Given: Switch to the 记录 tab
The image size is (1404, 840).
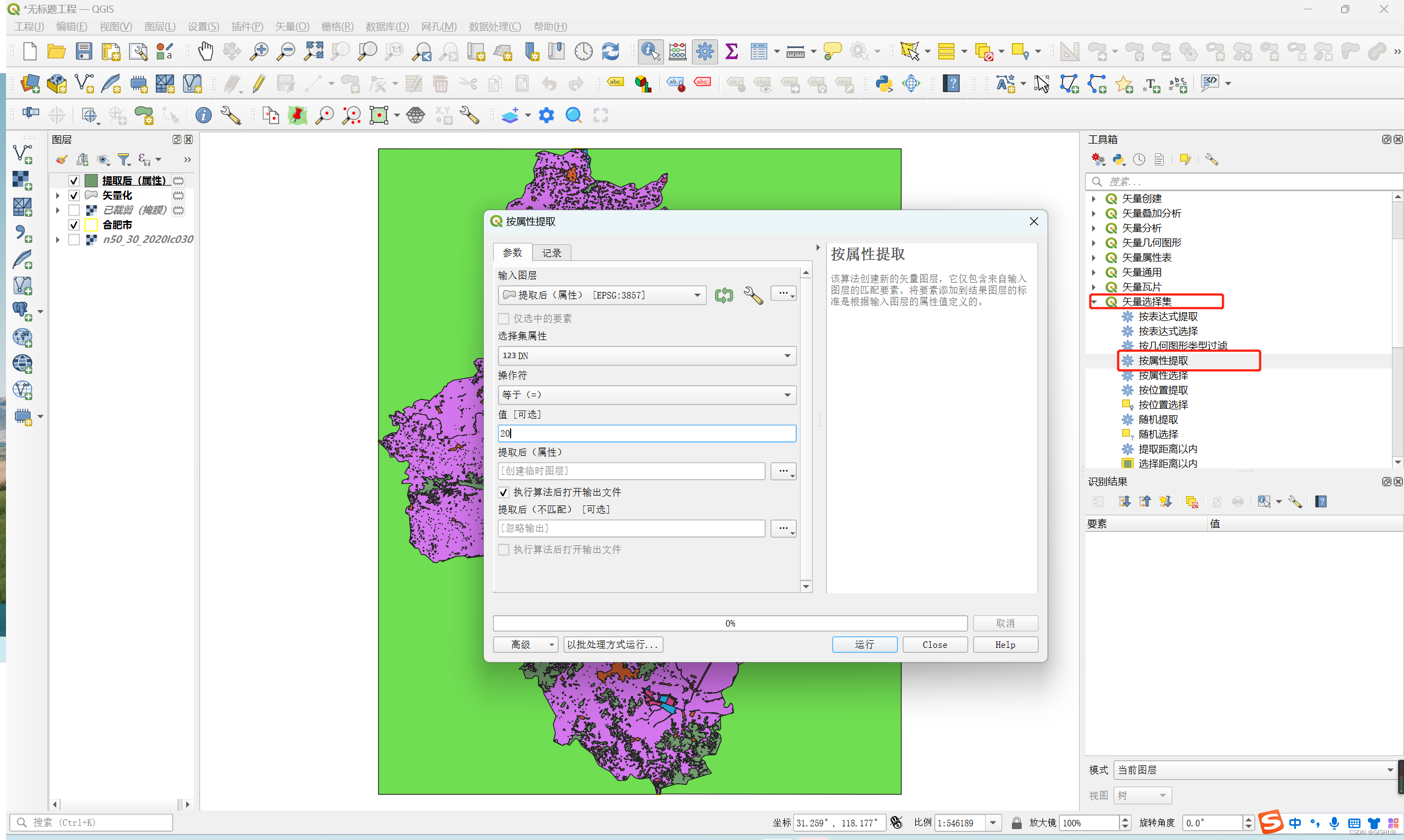Looking at the screenshot, I should [x=551, y=253].
